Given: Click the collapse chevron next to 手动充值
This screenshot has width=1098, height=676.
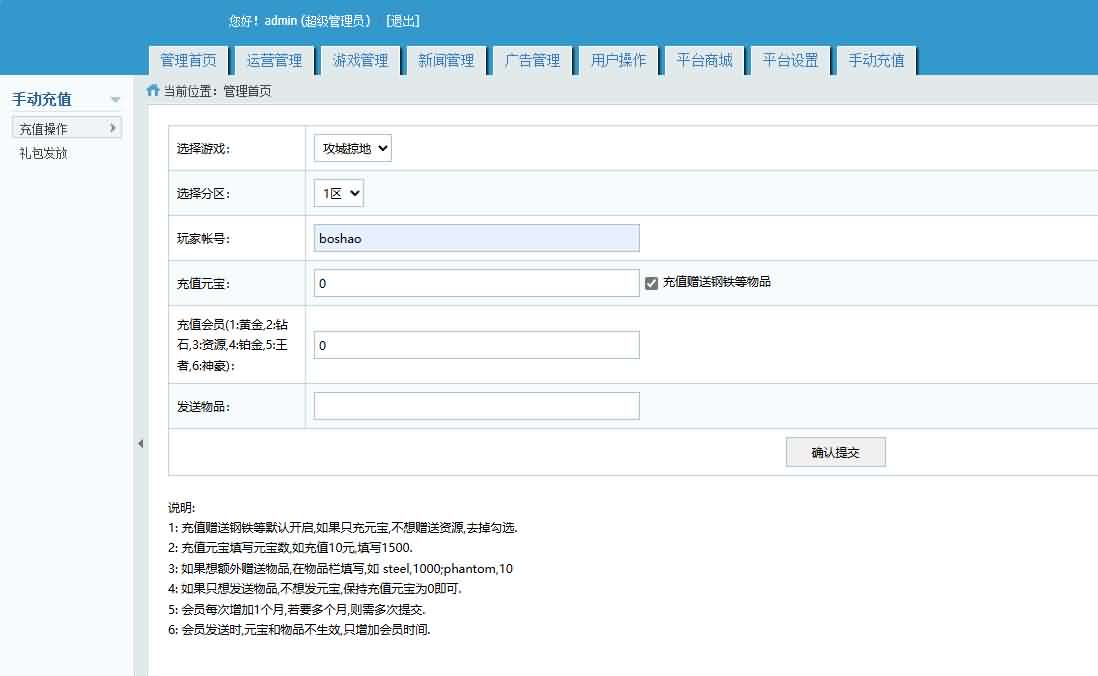Looking at the screenshot, I should tap(115, 99).
